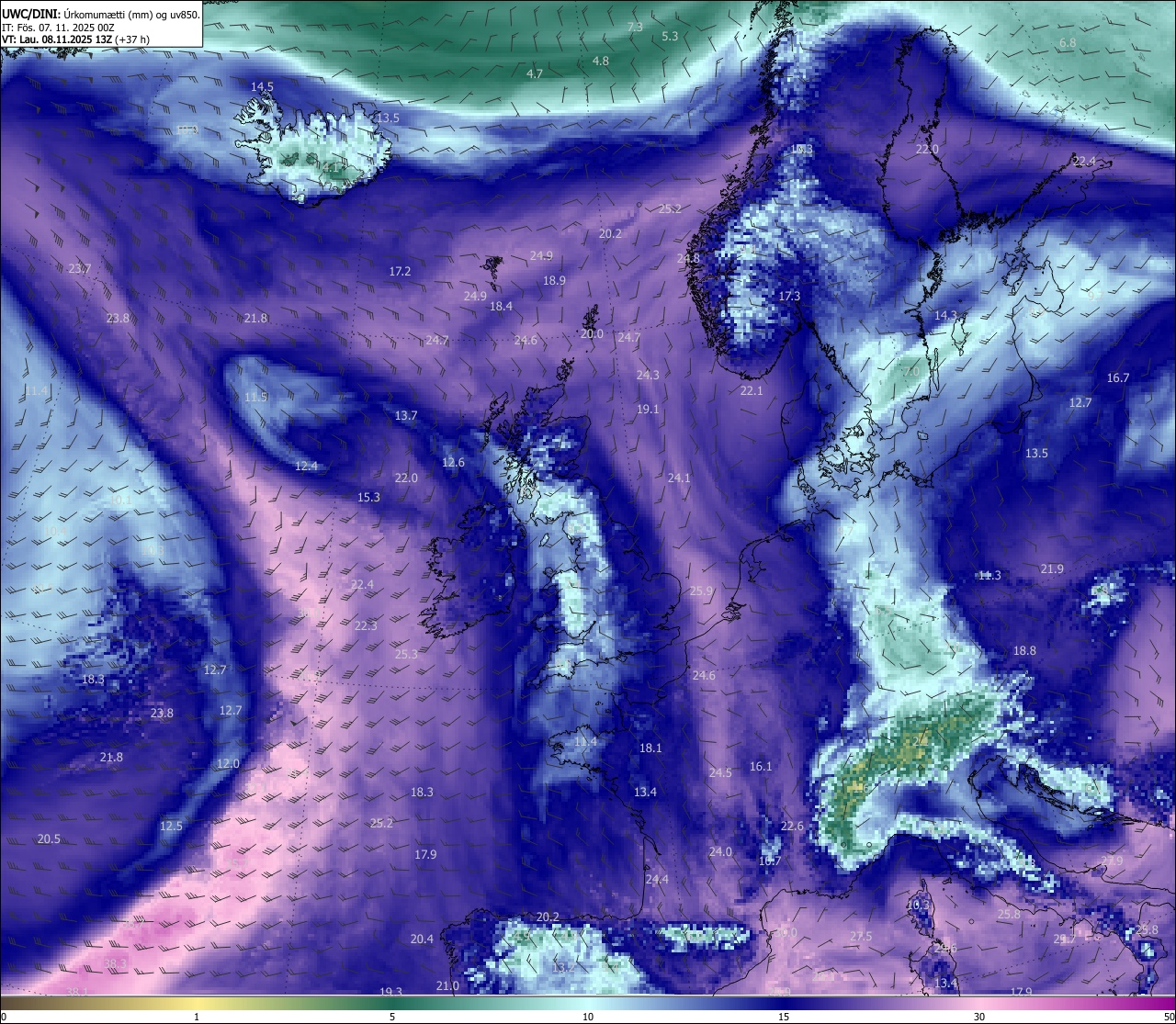
Task: Click the 4.8 value on the map
Action: tap(600, 61)
